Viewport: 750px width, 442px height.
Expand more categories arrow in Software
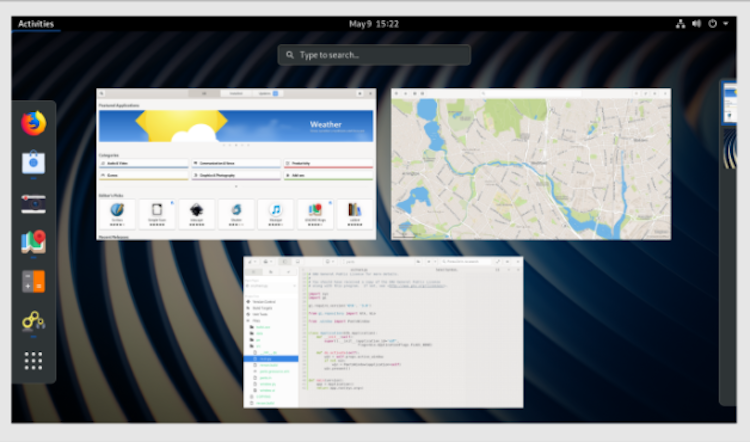coord(236,186)
